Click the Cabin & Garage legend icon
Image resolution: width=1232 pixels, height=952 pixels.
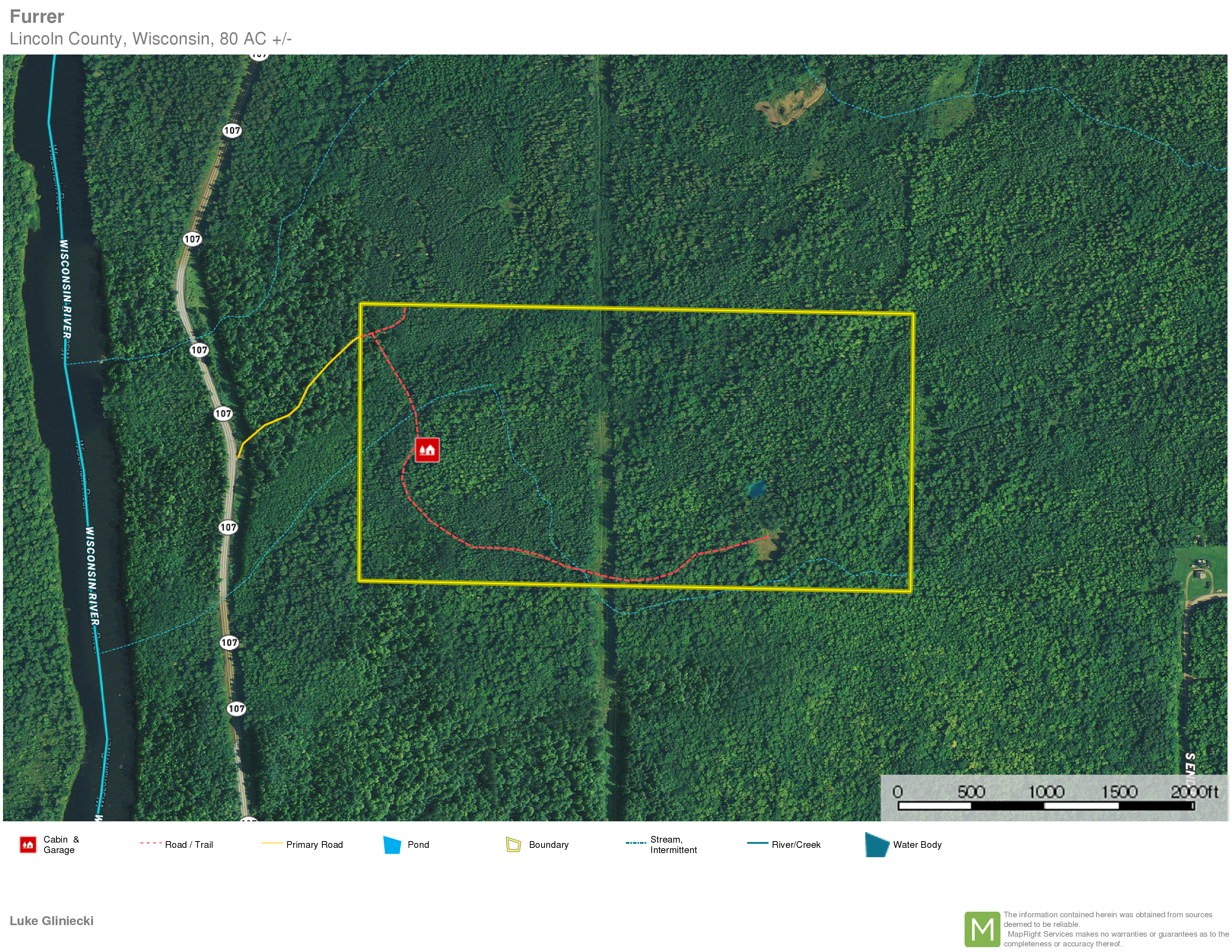[28, 845]
